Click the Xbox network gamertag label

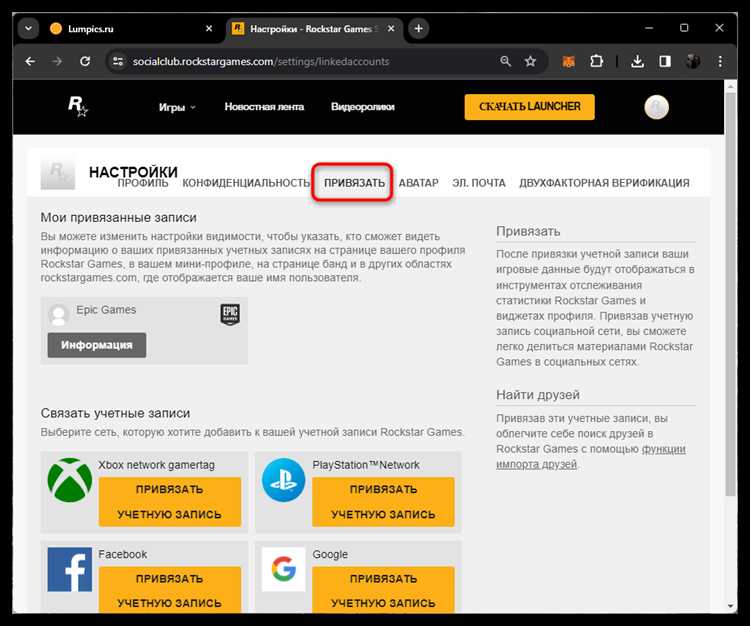[156, 465]
